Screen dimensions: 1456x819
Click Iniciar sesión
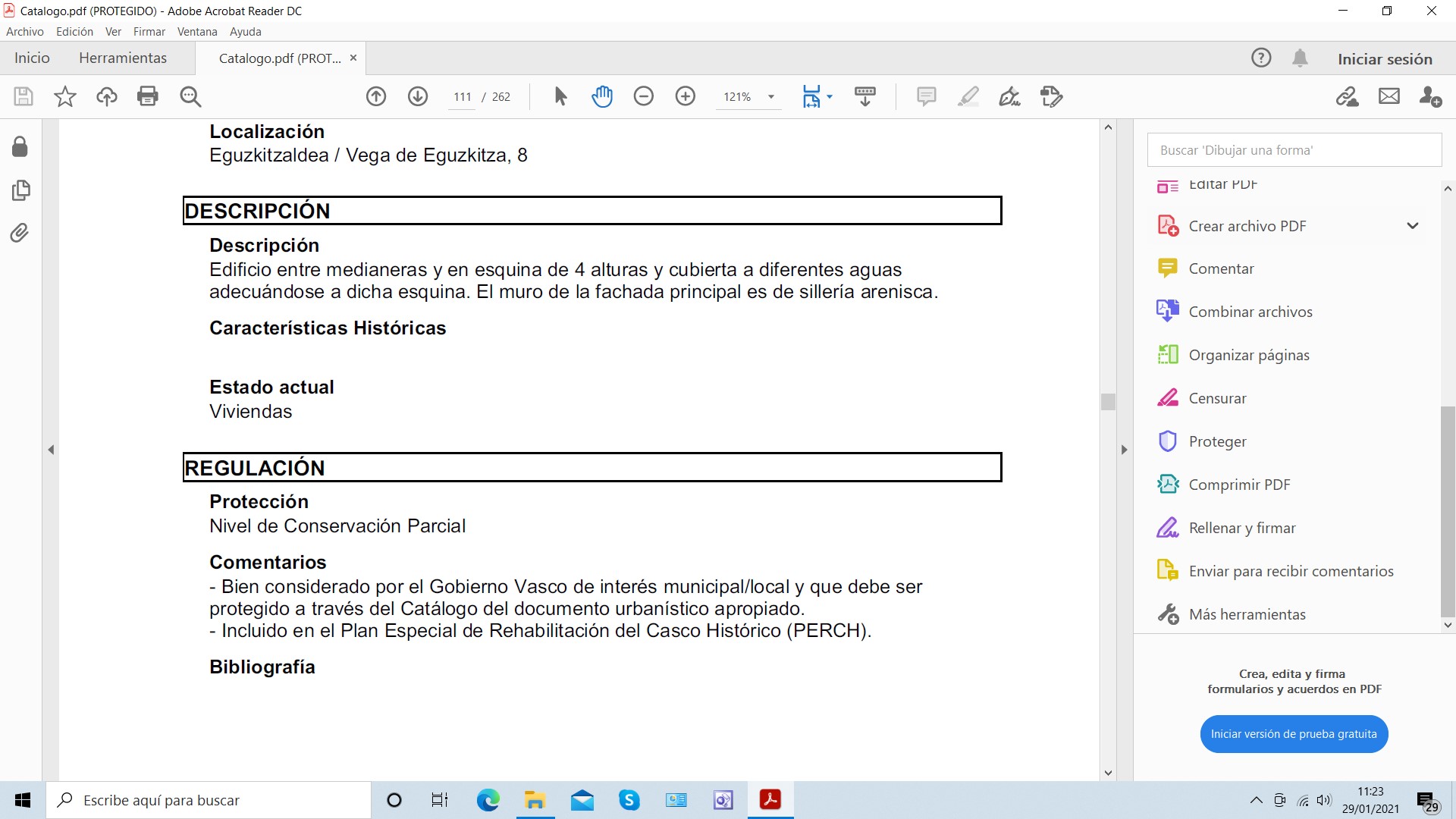pos(1385,59)
